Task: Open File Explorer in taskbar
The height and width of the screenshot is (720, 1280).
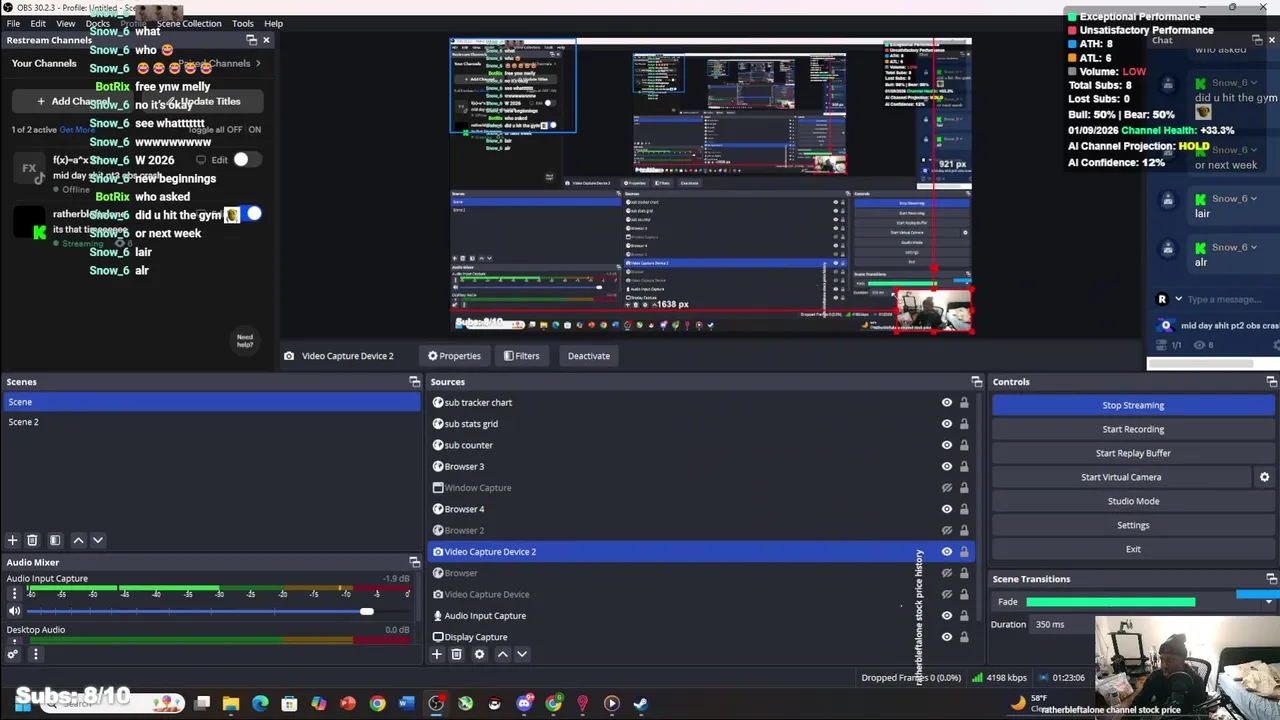Action: [x=231, y=704]
